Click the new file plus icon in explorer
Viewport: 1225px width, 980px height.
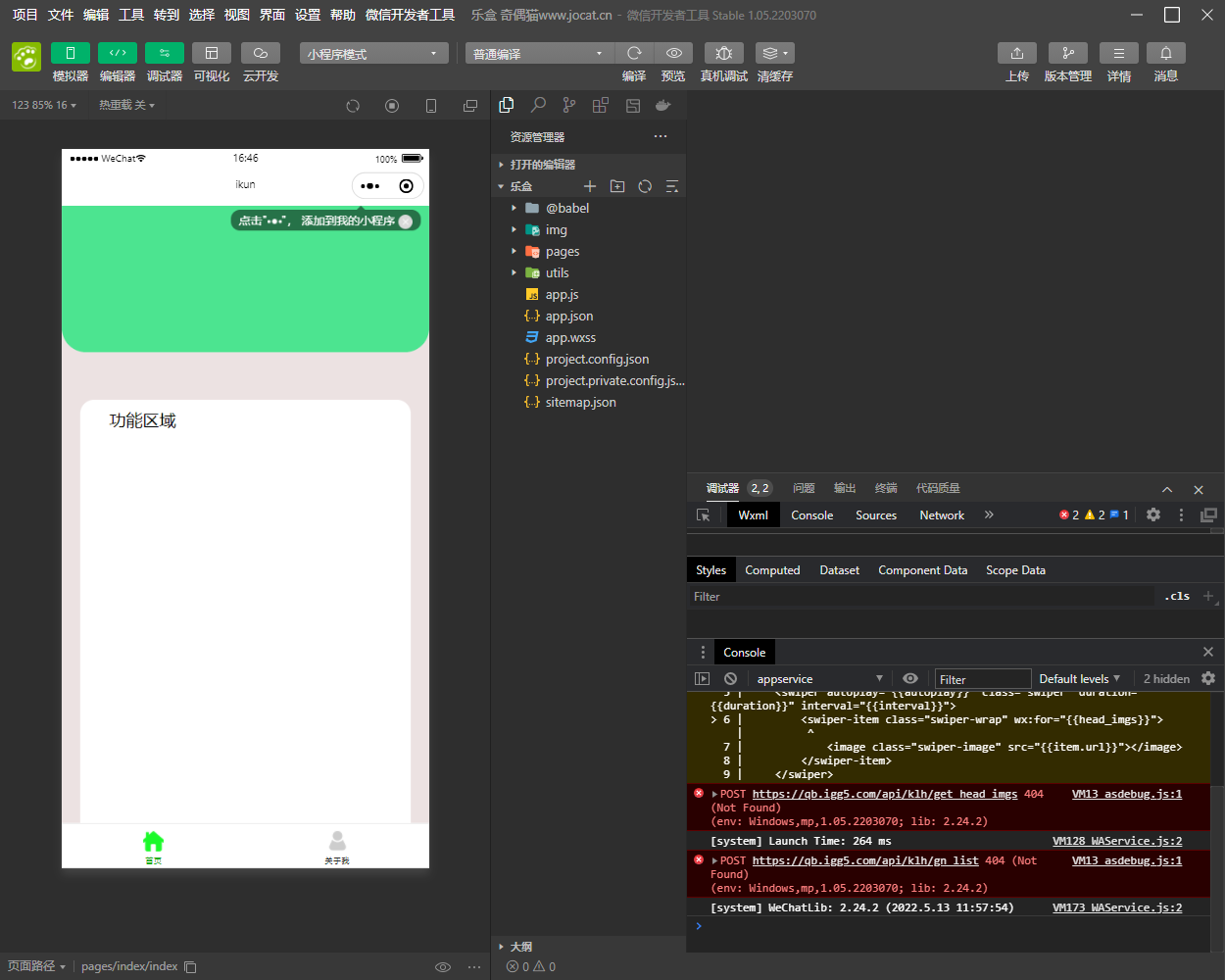(590, 186)
